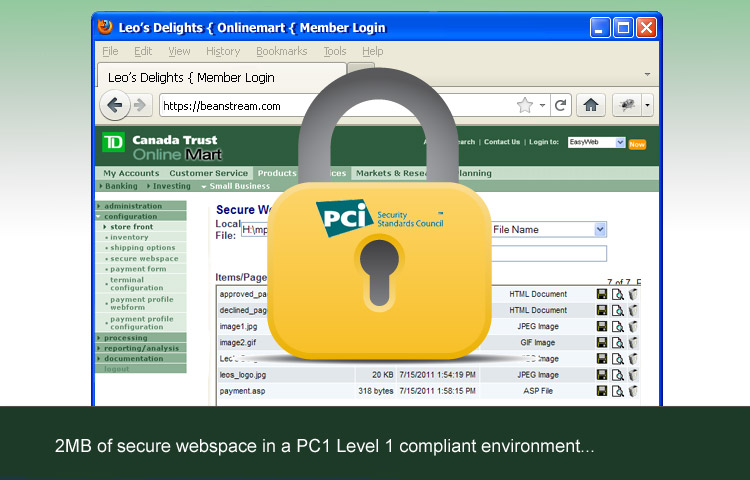The image size is (750, 480).
Task: Open the Edit menu
Action: [143, 51]
